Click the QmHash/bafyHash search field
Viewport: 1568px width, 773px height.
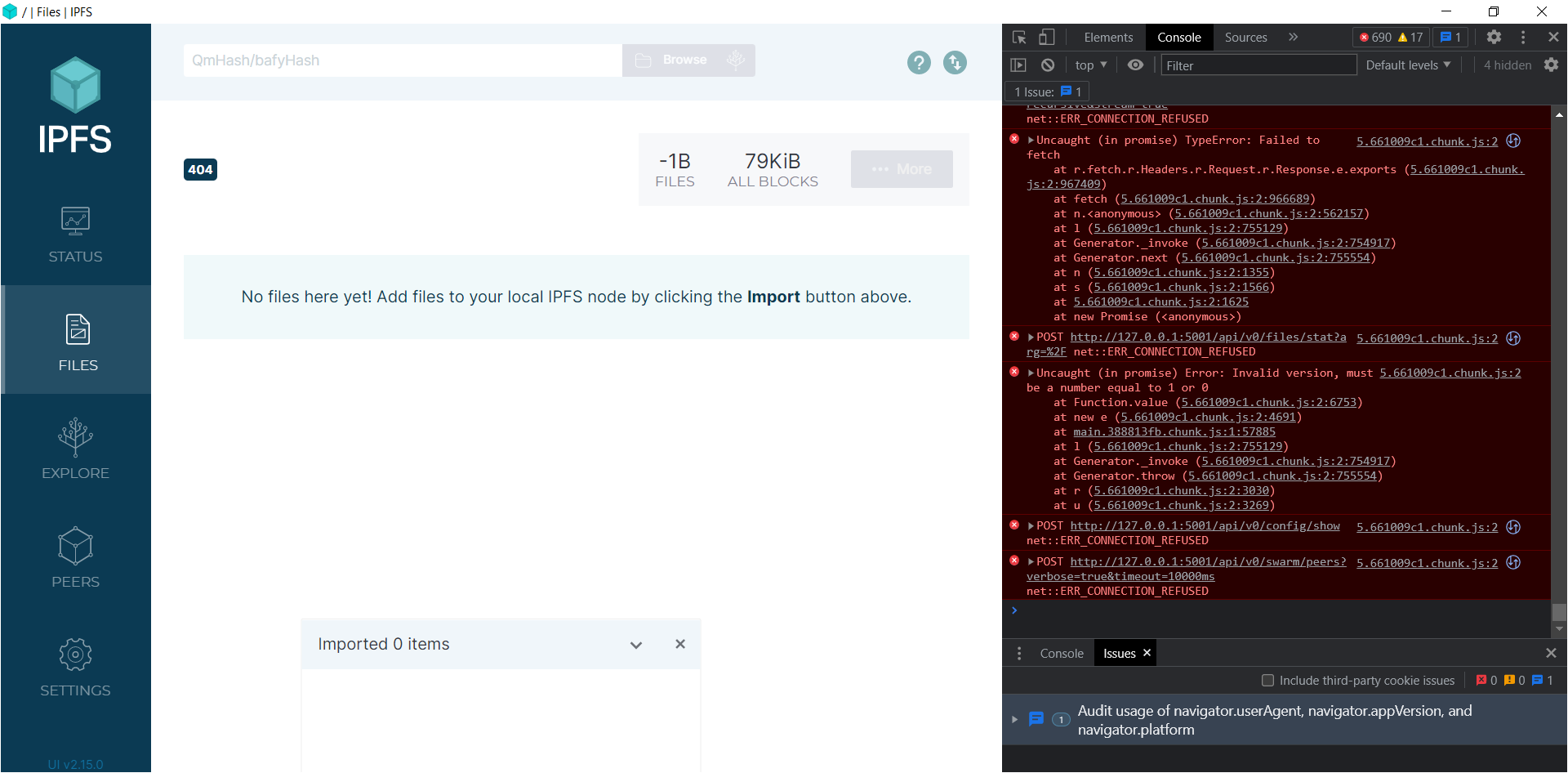pyautogui.click(x=402, y=60)
